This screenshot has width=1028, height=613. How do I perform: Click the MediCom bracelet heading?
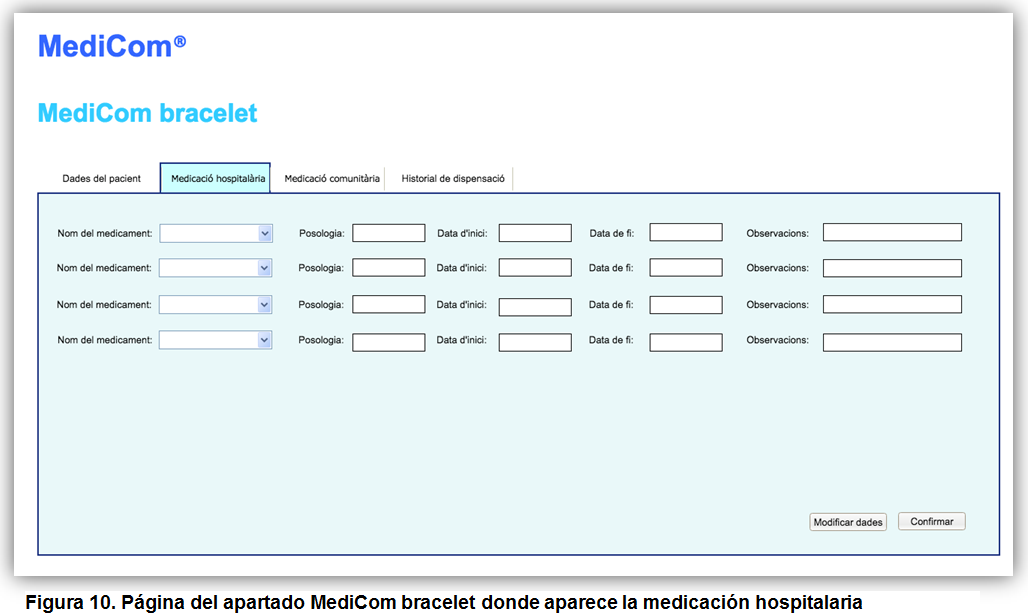pos(148,113)
